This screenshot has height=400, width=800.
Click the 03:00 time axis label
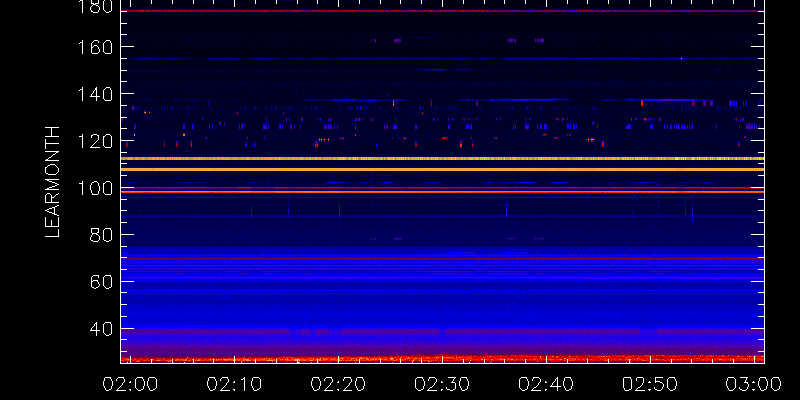[x=755, y=384]
